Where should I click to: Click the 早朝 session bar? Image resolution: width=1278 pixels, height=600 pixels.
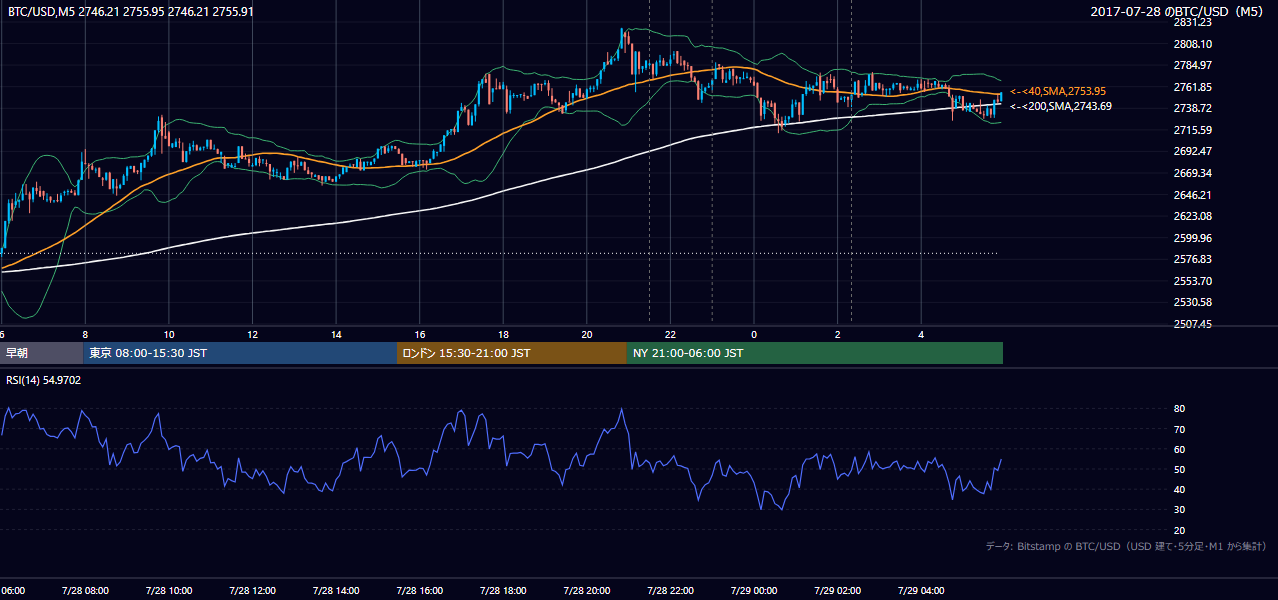pos(41,353)
